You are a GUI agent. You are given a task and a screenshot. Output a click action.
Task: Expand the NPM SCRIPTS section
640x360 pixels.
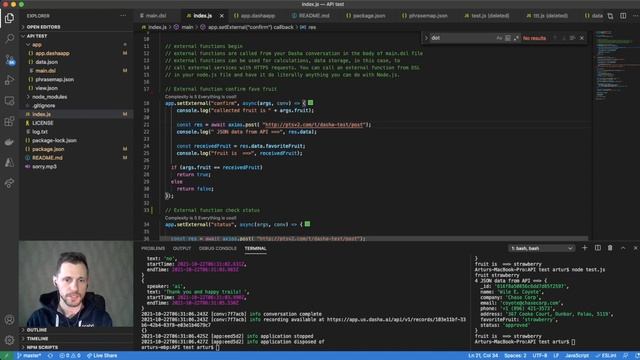[42, 347]
